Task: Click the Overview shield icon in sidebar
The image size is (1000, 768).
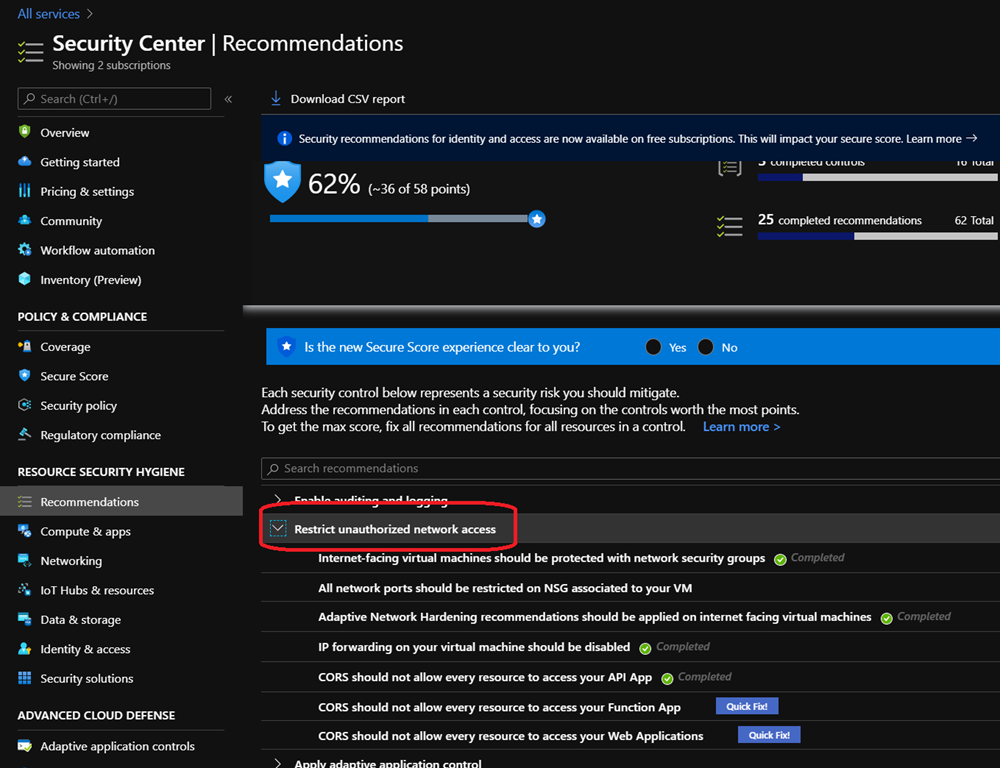Action: 25,132
